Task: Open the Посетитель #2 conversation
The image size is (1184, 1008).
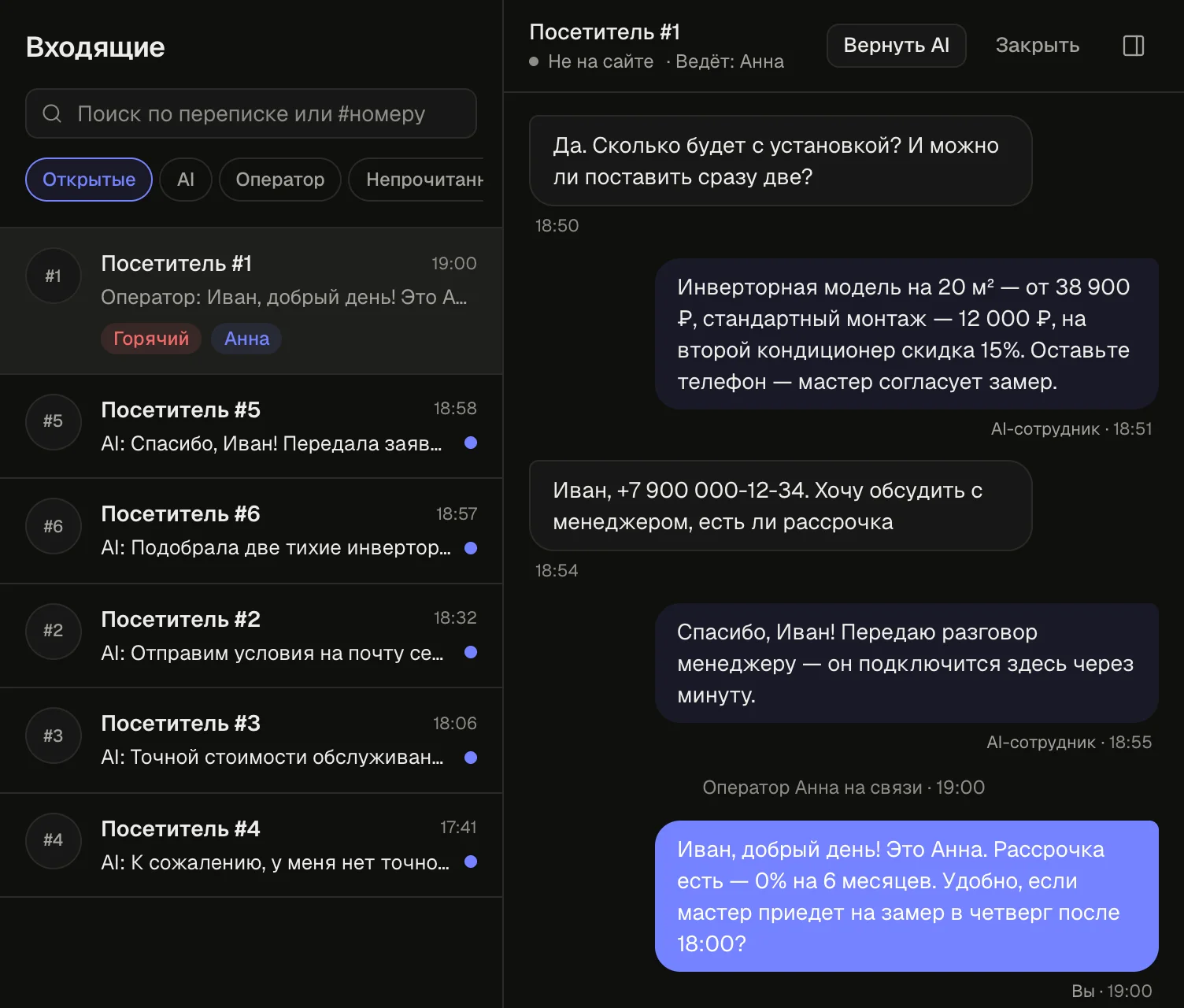Action: [251, 636]
